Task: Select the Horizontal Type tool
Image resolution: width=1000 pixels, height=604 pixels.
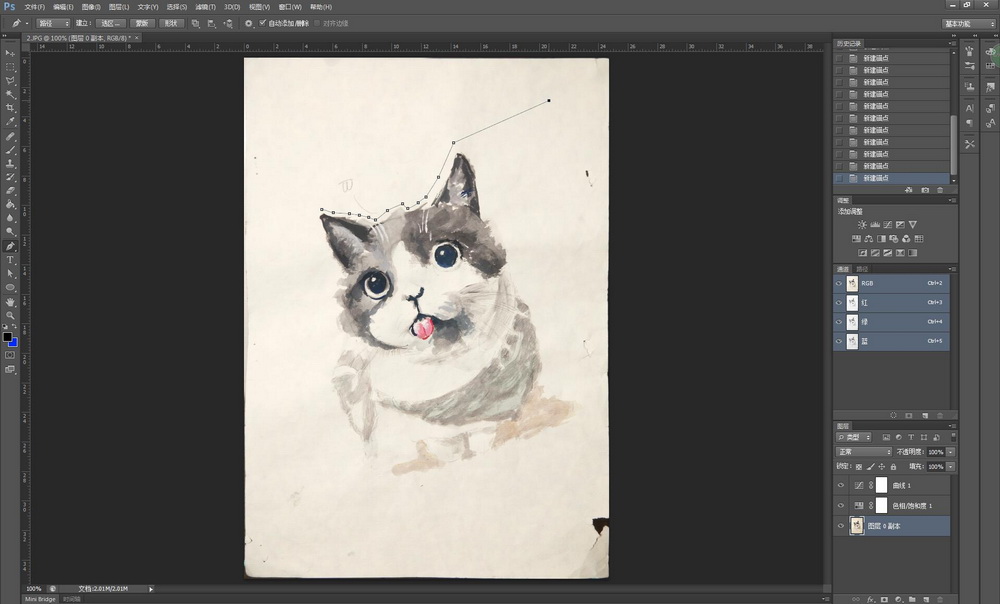Action: coord(10,260)
